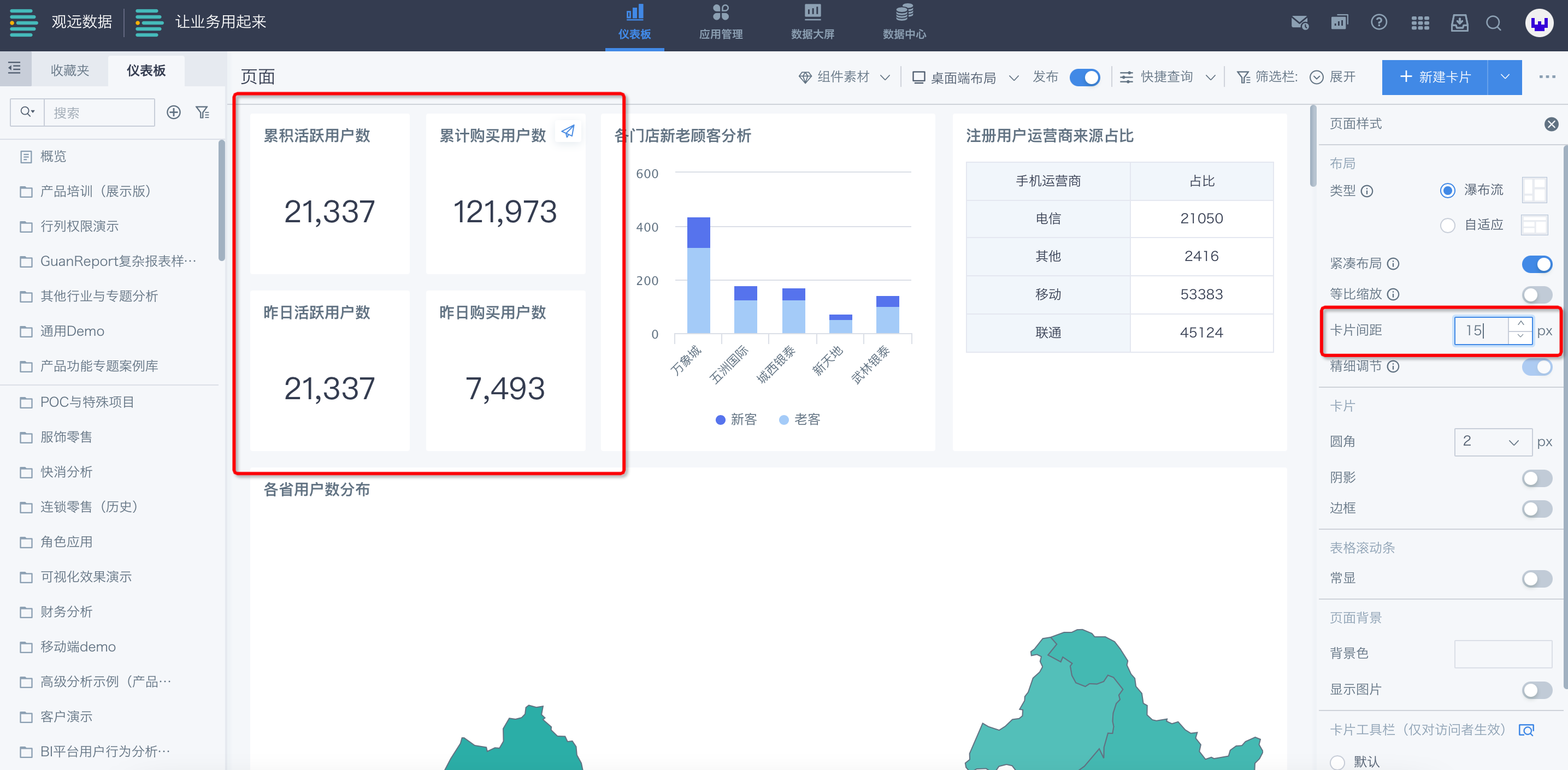Click the 新建卡片 button
Screen dimensions: 1568x770
coord(1435,77)
